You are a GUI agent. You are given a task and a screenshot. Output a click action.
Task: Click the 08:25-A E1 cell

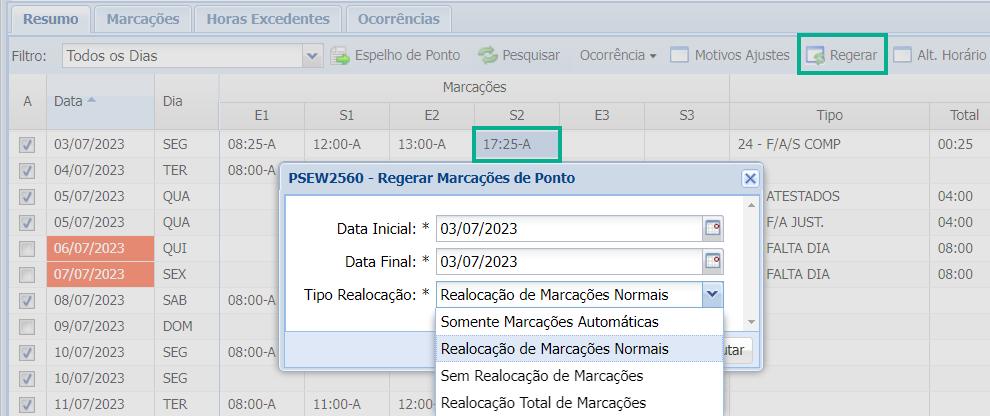261,145
